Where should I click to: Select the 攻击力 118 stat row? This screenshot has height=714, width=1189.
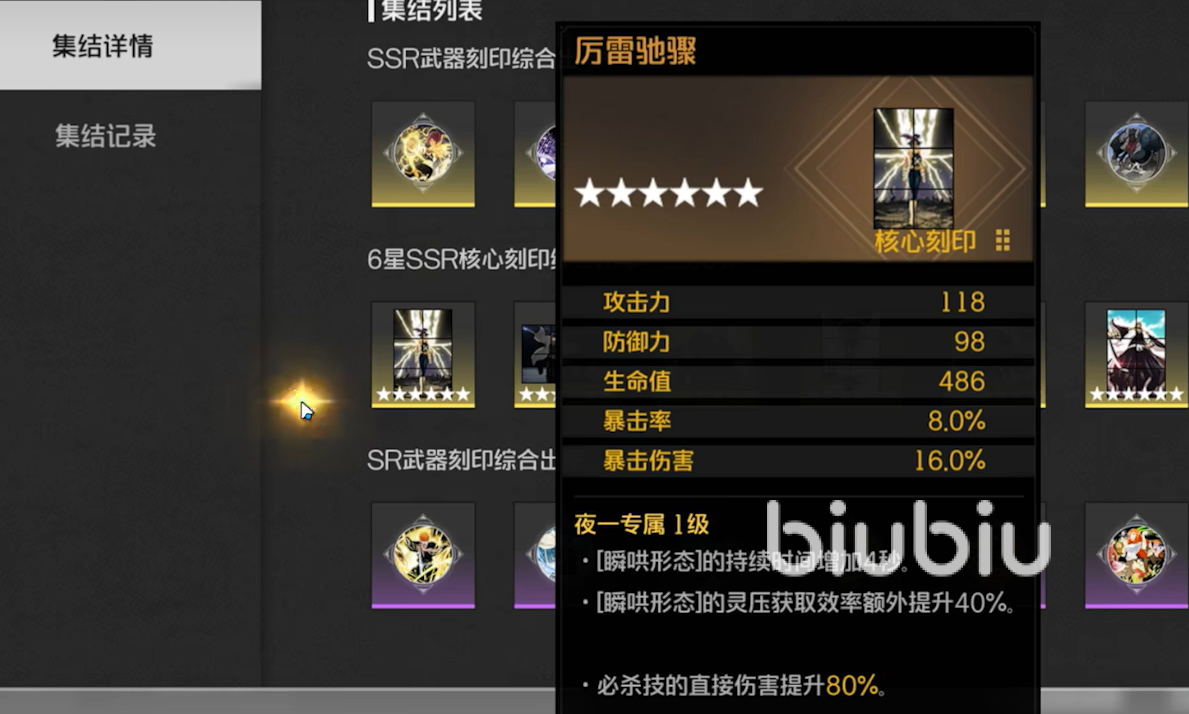pyautogui.click(x=798, y=302)
